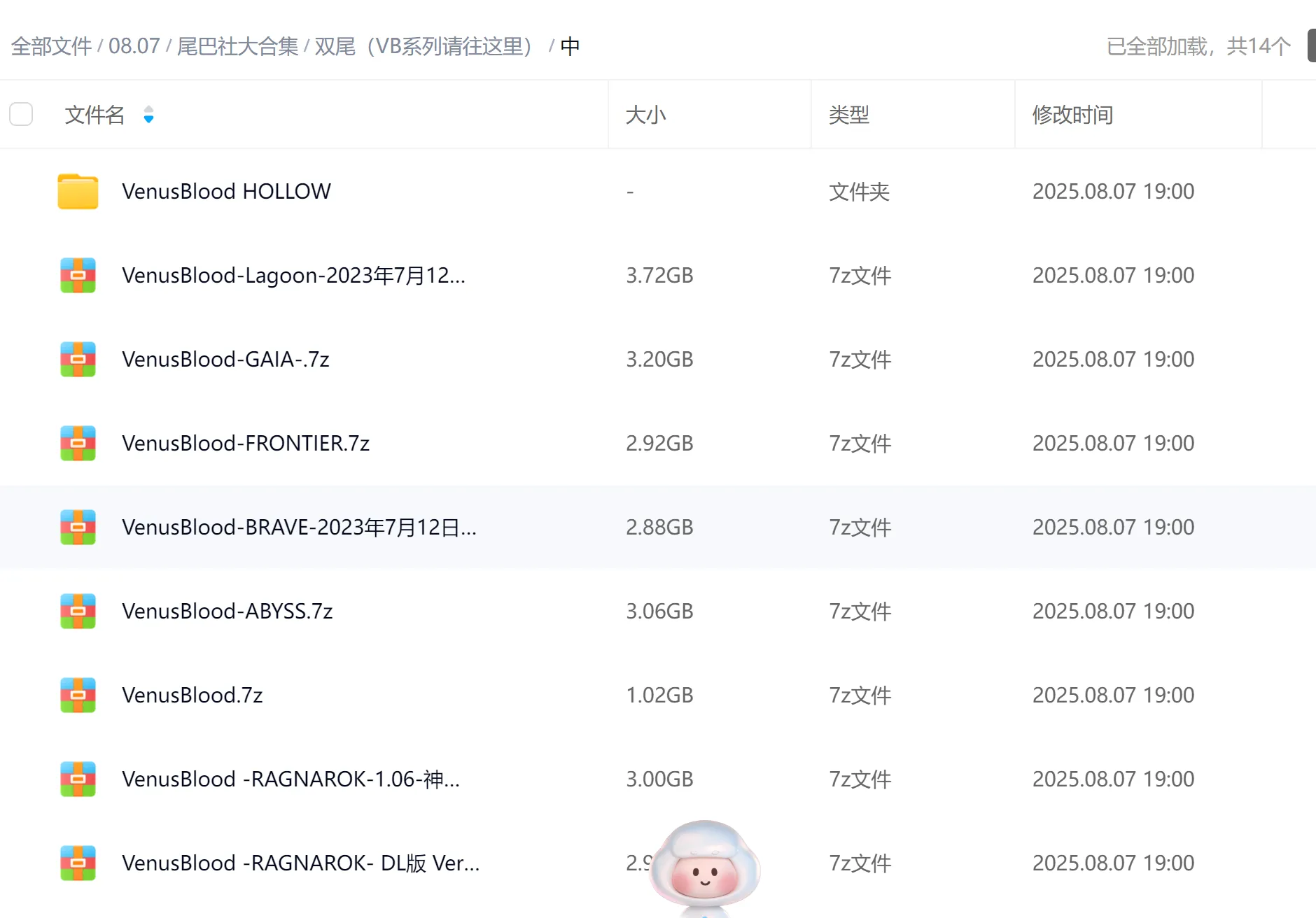Click the 3.00GB size value
This screenshot has height=918, width=1316.
659,779
